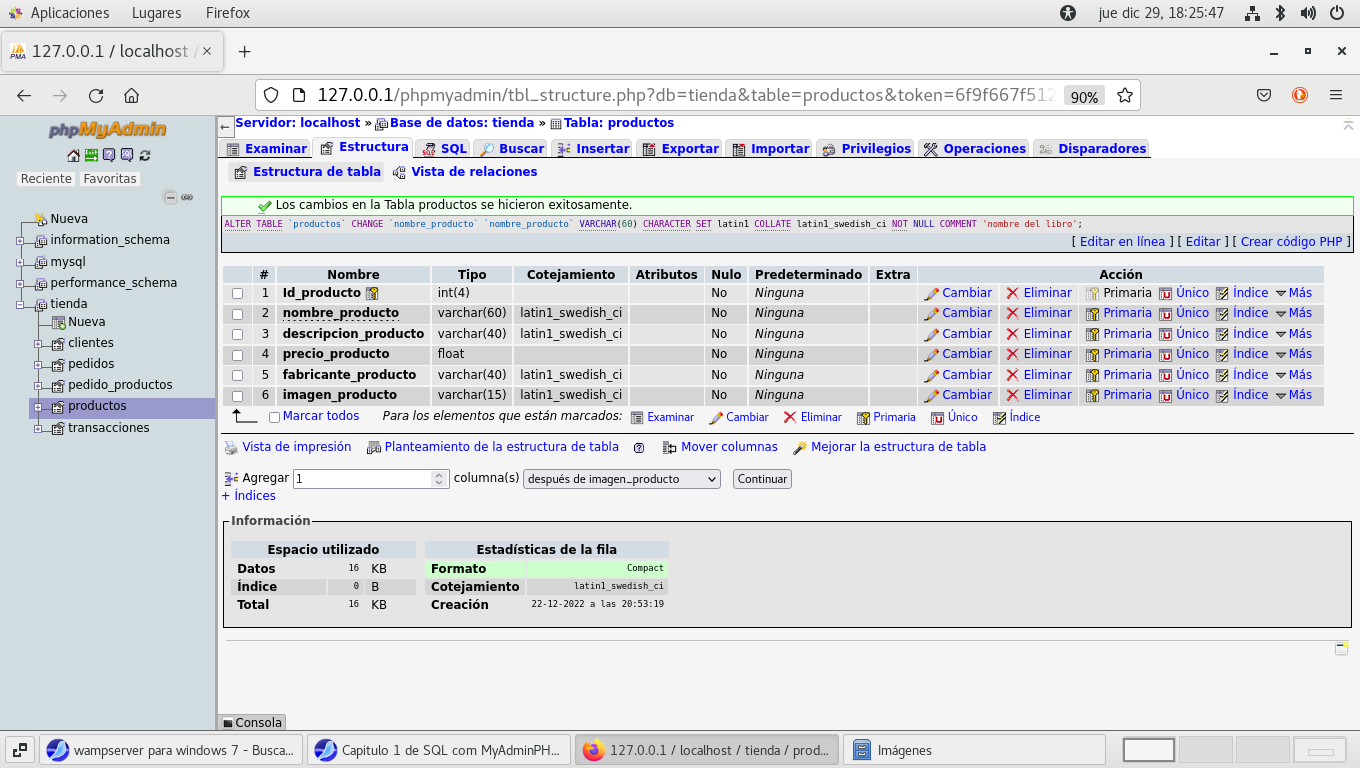The width and height of the screenshot is (1360, 768).
Task: Click the red X Eliminar icon for precio_producto
Action: 1012,354
